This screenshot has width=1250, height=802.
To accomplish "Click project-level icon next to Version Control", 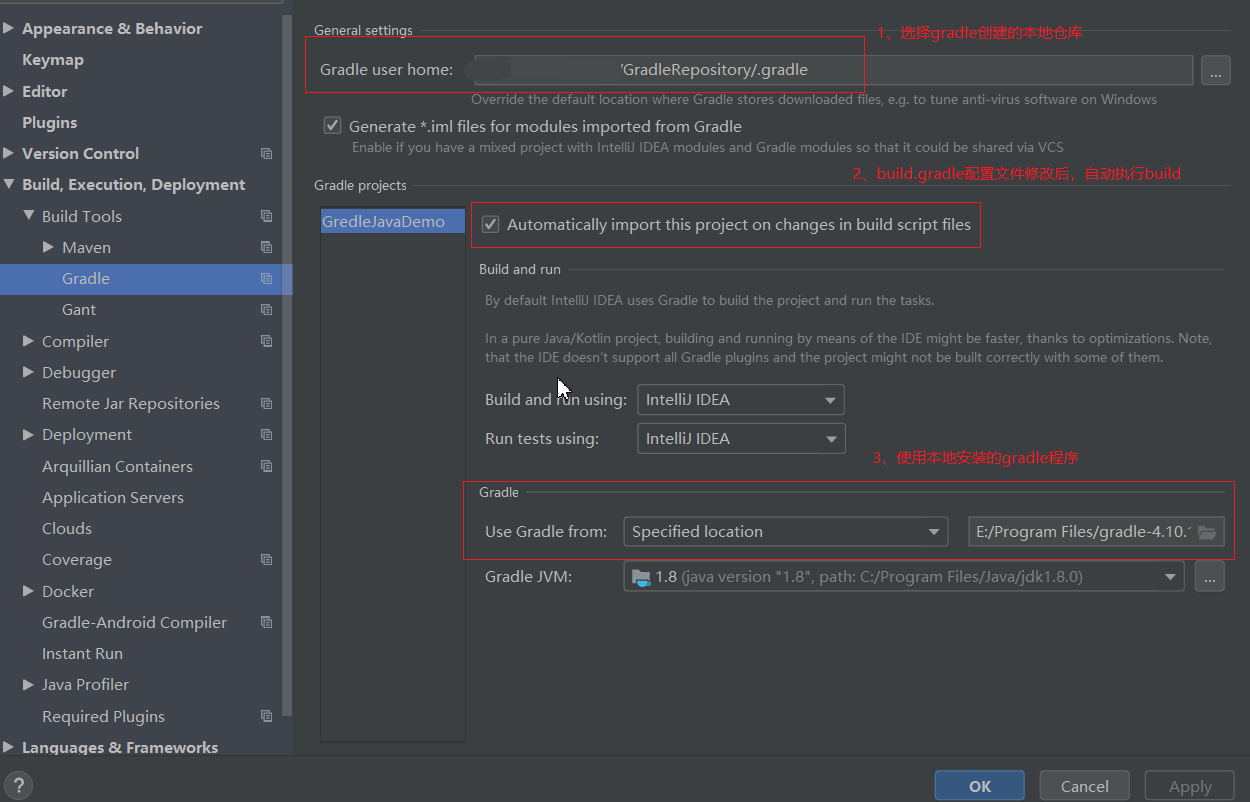I will point(266,154).
